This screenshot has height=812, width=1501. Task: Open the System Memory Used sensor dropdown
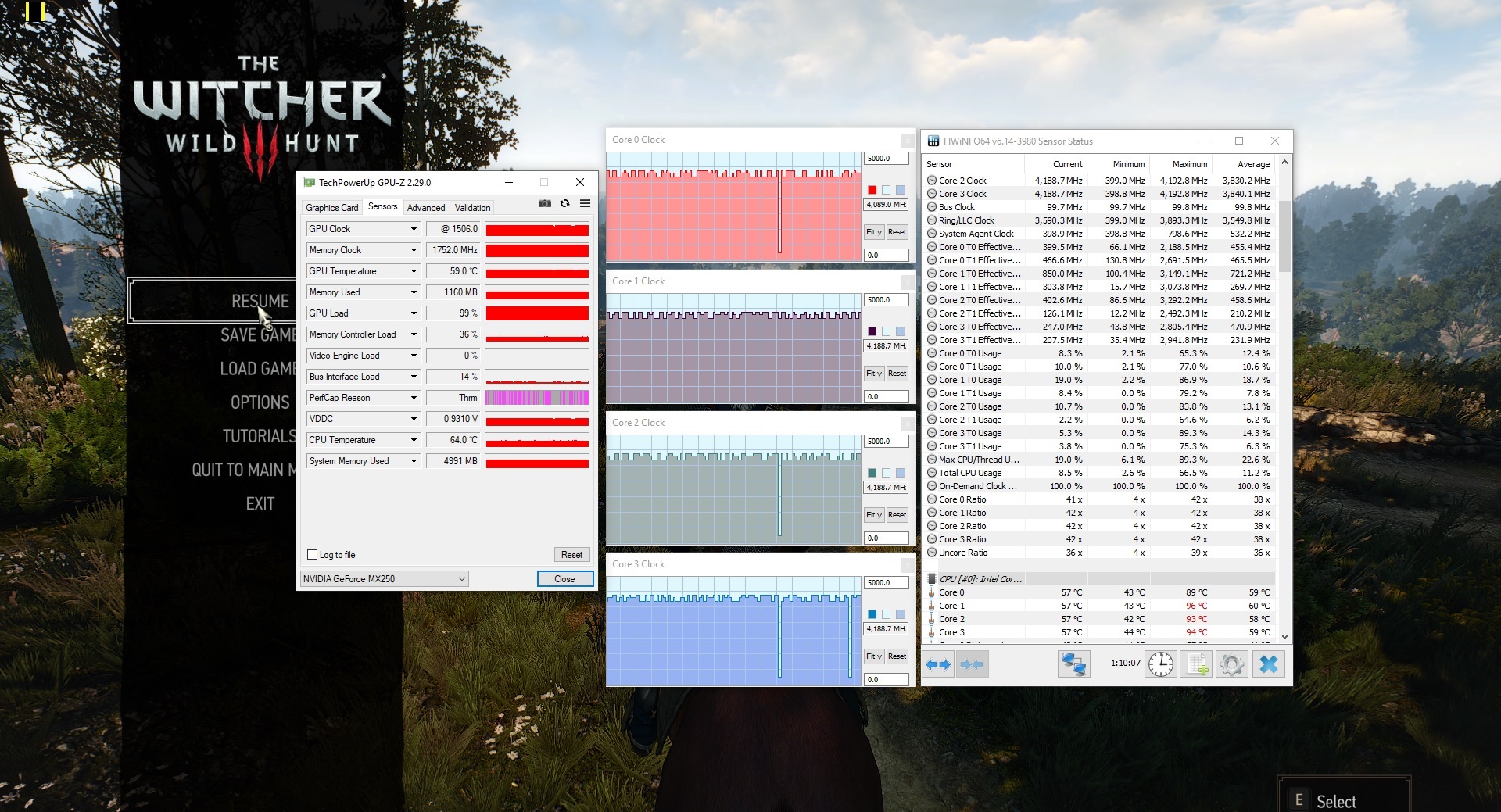414,461
